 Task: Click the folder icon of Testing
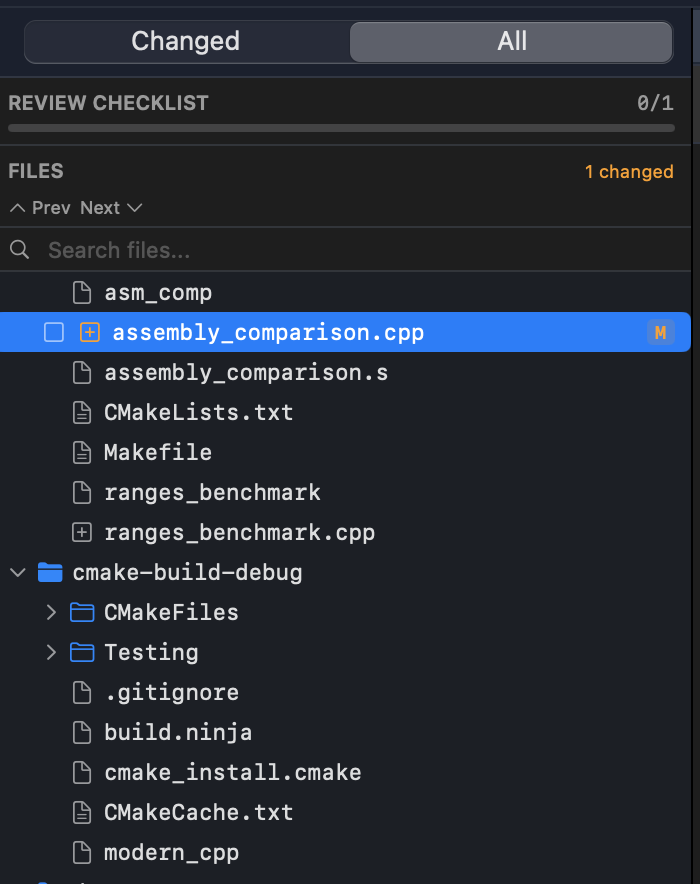(x=81, y=652)
